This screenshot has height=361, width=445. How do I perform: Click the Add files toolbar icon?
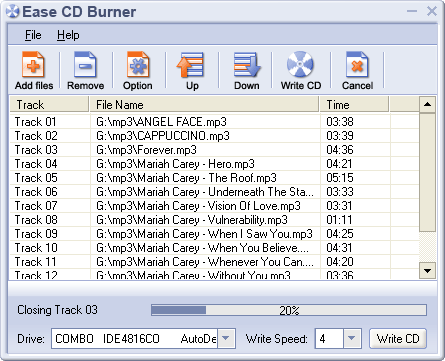click(x=33, y=65)
